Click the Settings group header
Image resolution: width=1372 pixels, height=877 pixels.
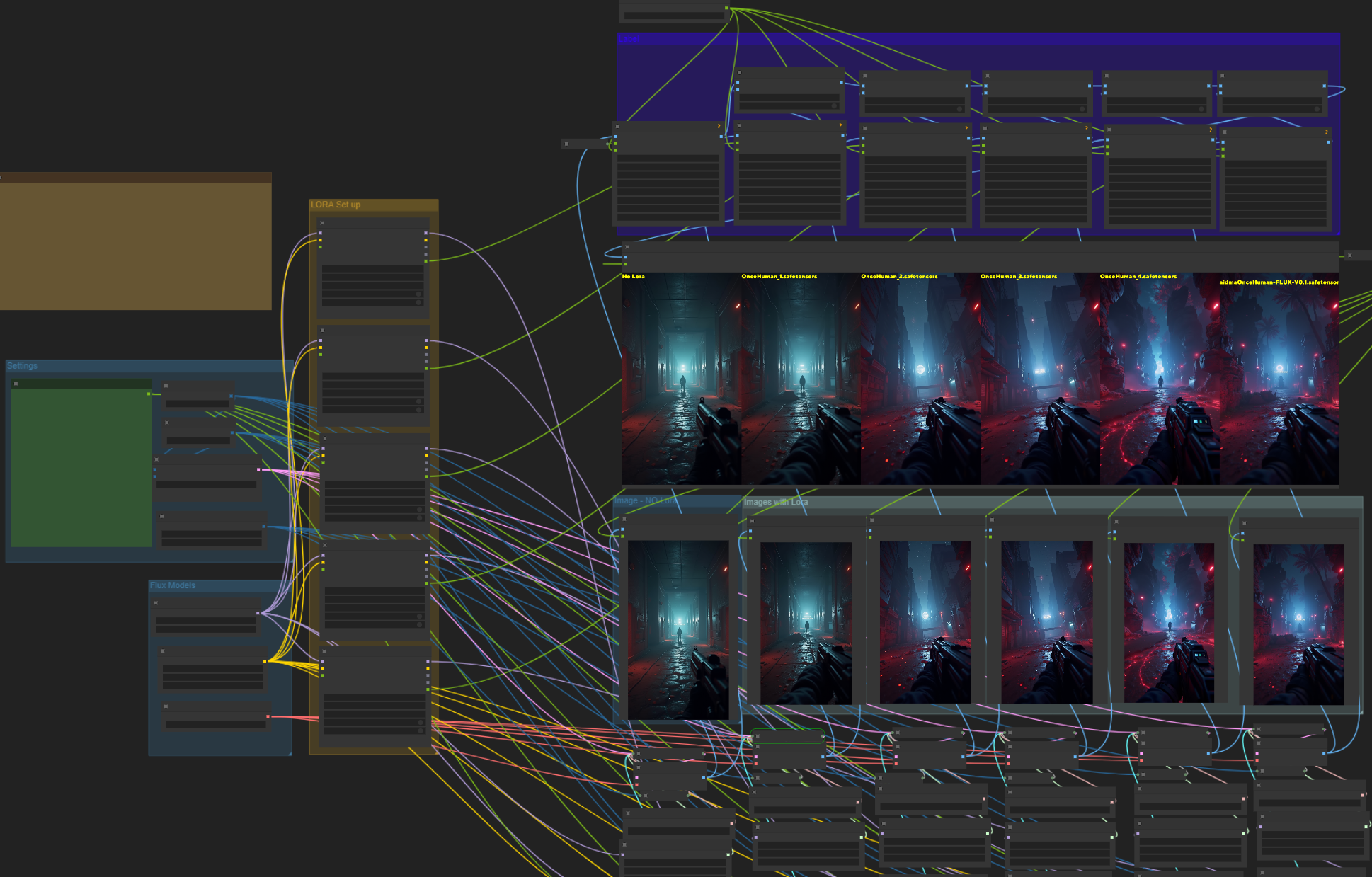click(22, 366)
